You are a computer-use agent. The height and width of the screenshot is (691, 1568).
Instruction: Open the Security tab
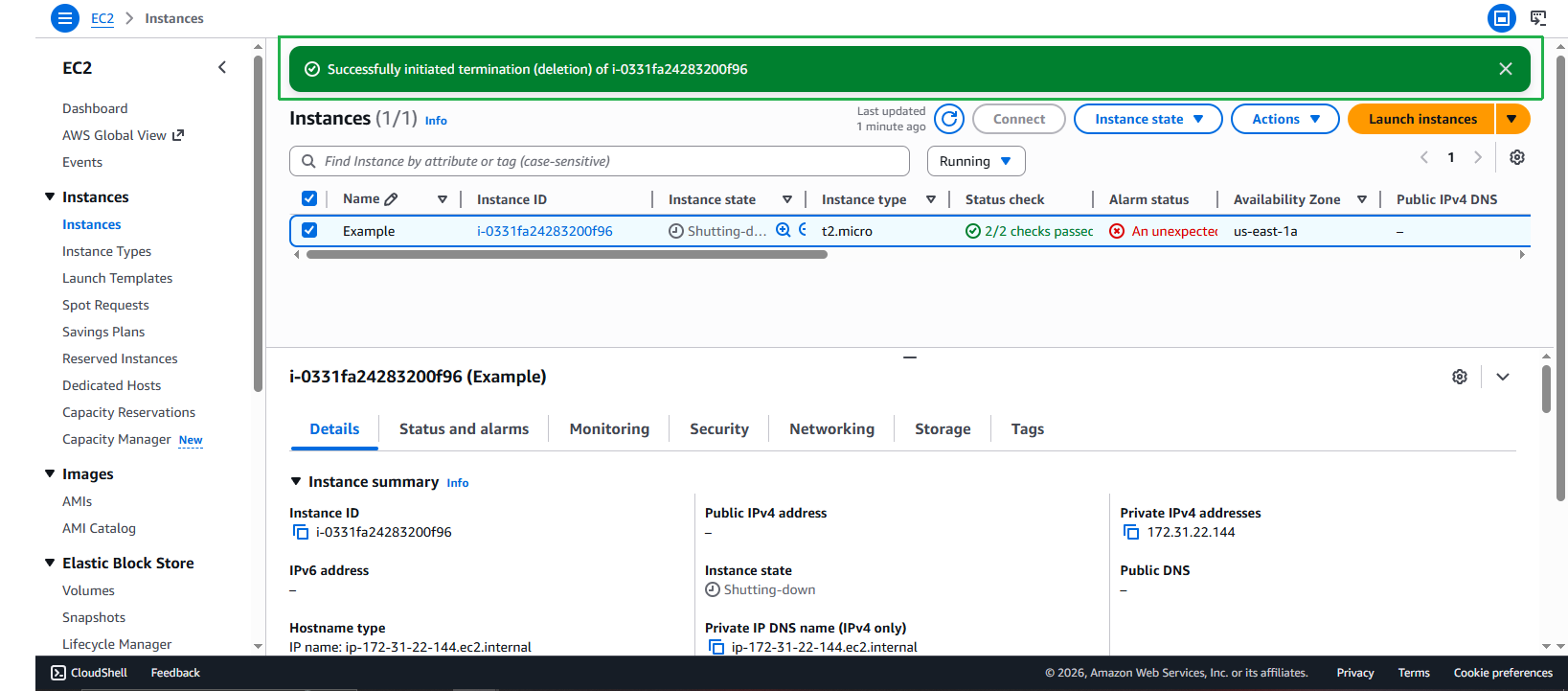719,429
